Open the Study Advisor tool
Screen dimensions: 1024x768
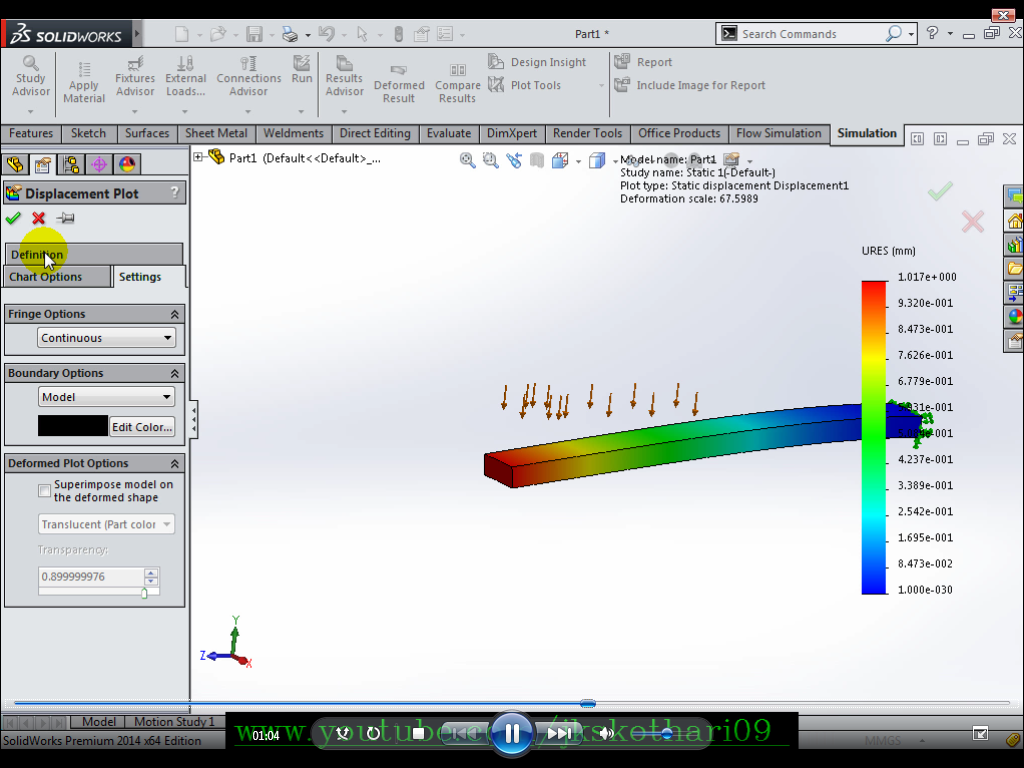(x=30, y=75)
